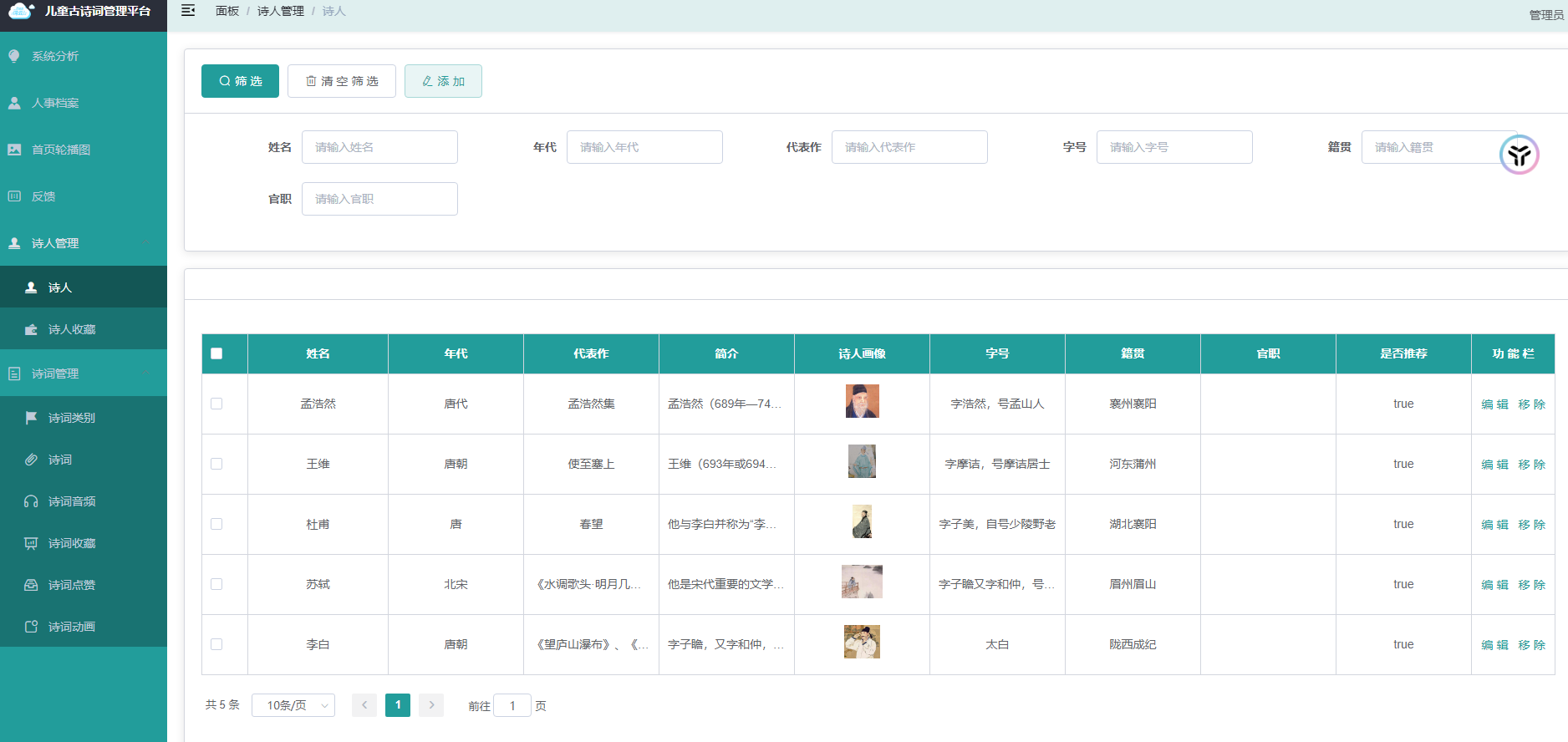Click the 诗词音频 headphone icon

coord(31,501)
